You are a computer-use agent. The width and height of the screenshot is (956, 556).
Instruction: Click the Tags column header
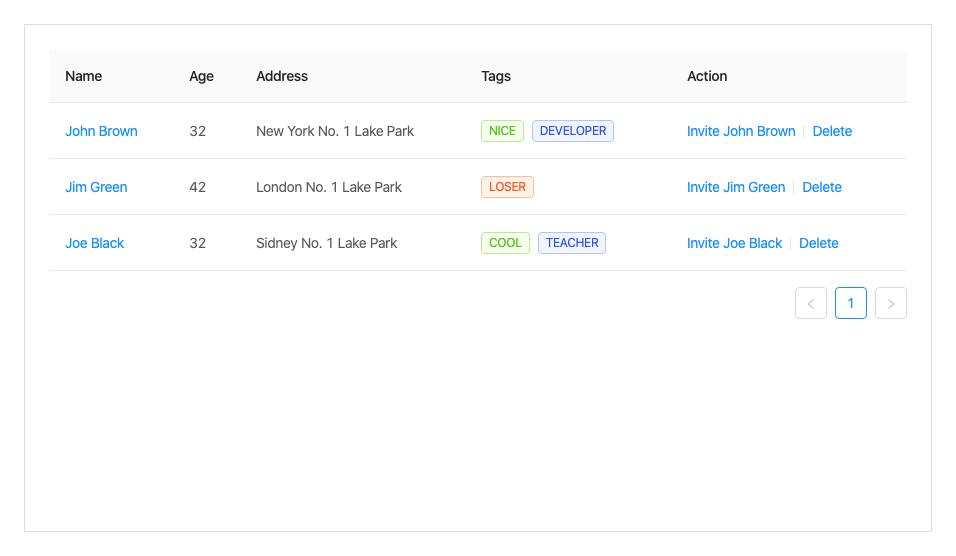(x=496, y=76)
